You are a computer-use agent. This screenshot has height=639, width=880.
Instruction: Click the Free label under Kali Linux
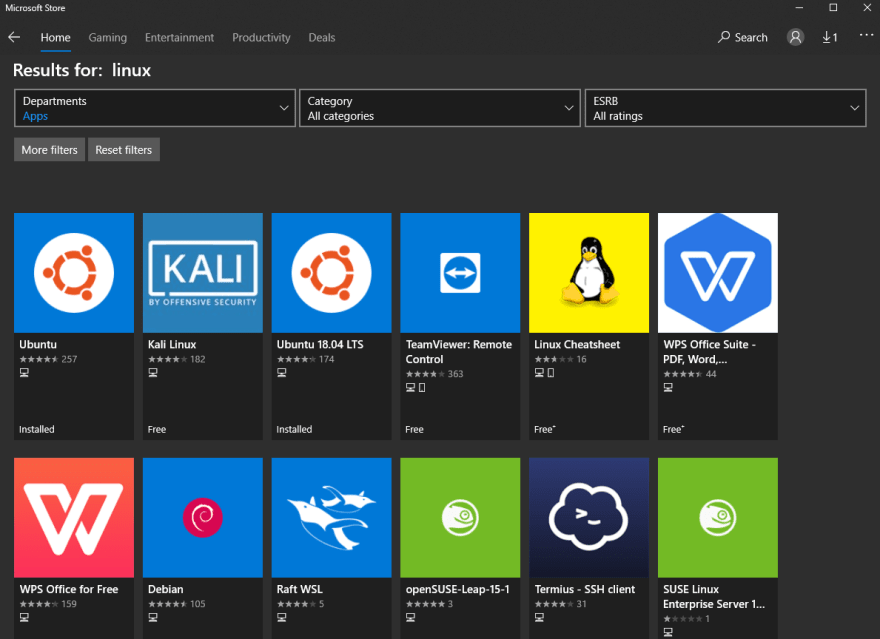(x=157, y=429)
